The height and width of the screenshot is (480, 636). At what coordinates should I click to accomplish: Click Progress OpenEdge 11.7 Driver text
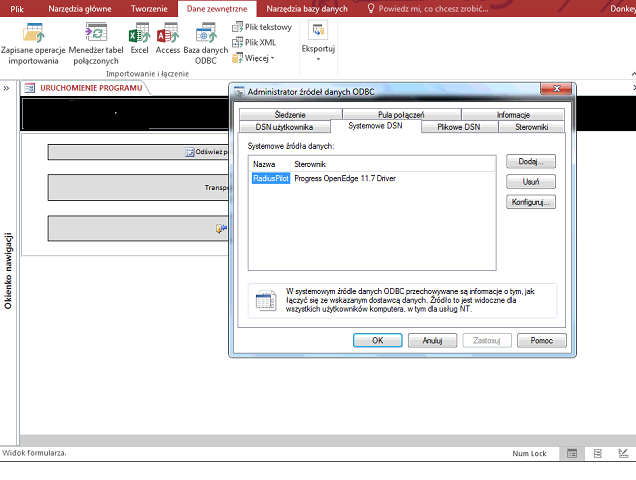coord(345,178)
